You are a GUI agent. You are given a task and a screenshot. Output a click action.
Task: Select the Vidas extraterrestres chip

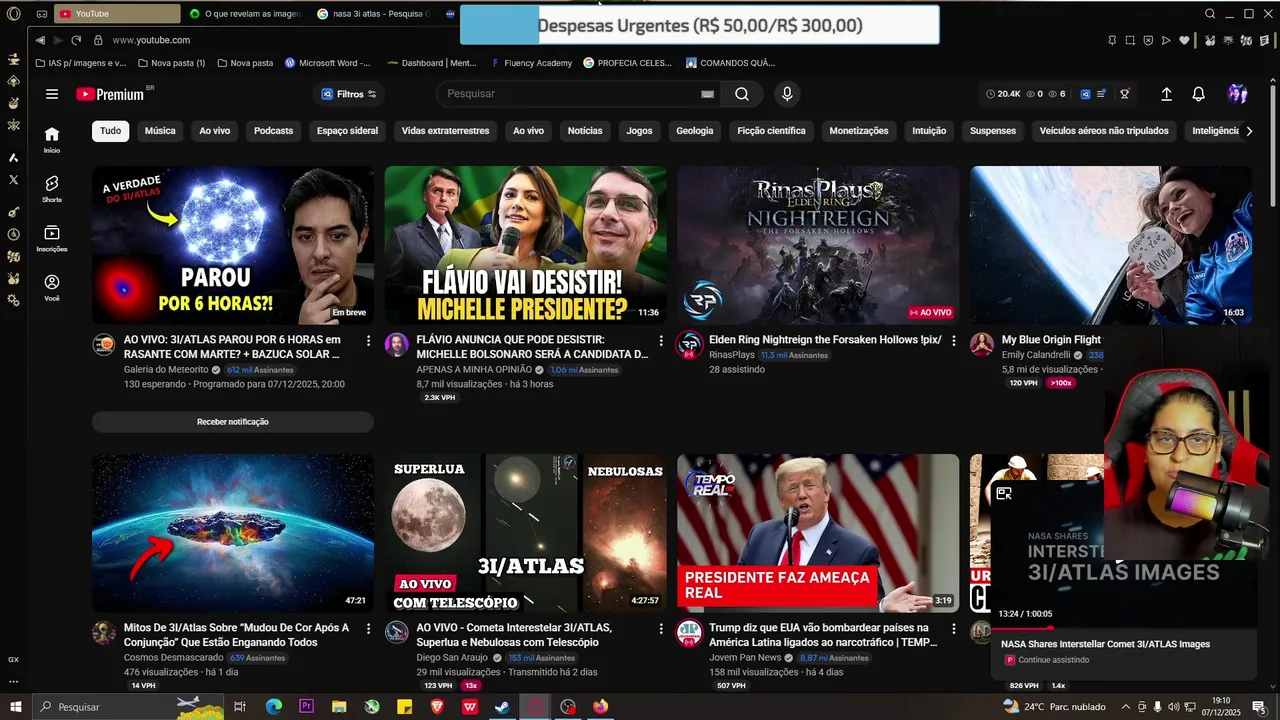[x=445, y=131]
